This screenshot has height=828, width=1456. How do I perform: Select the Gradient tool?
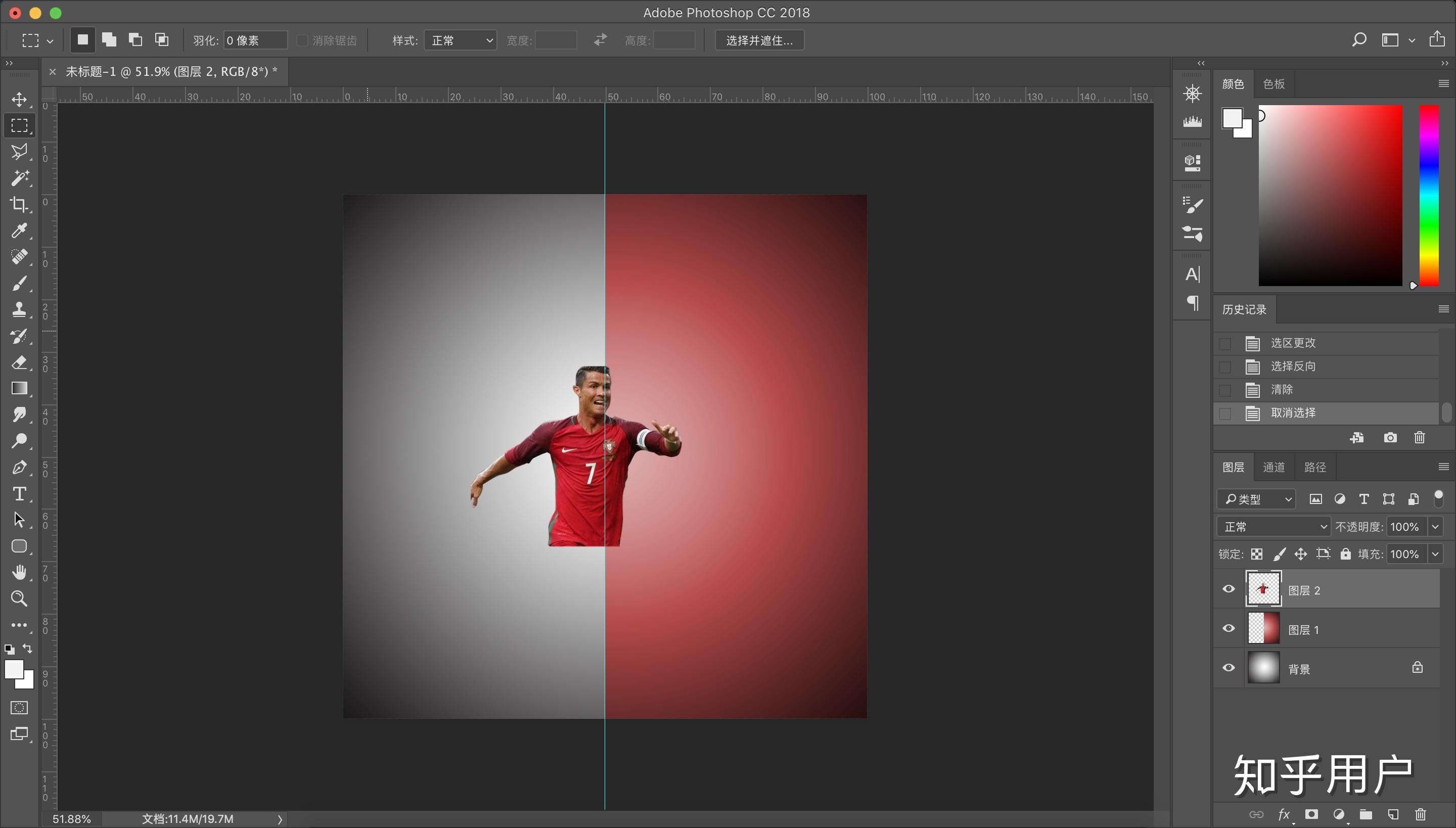click(x=19, y=388)
